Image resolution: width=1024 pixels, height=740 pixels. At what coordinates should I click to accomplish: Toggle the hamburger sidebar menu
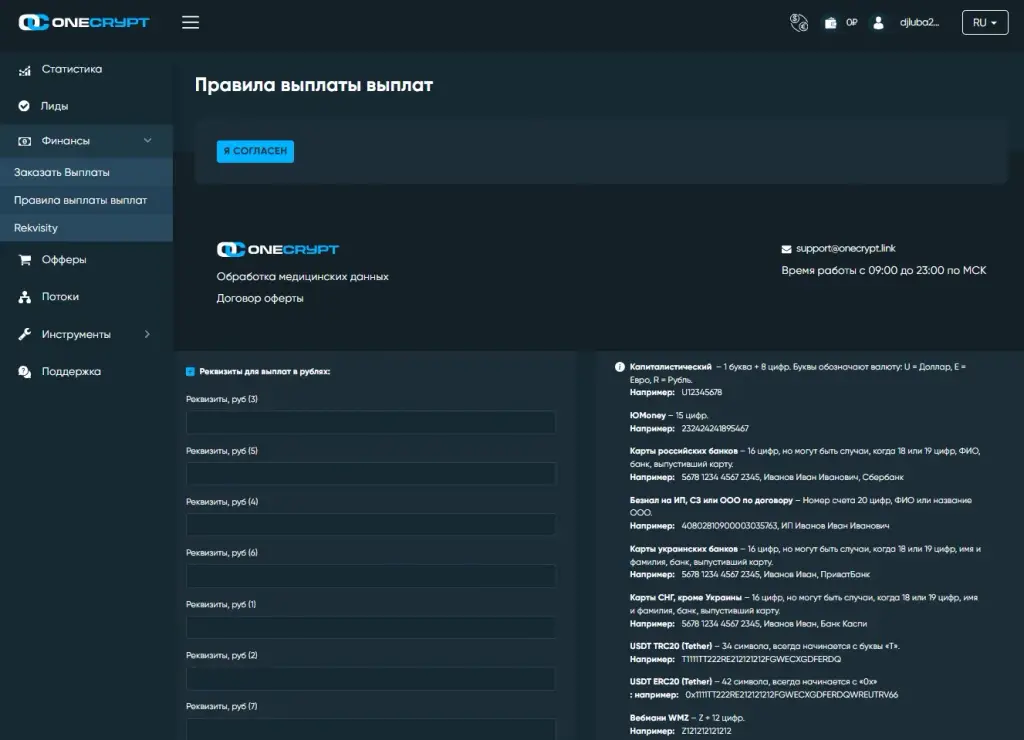[190, 22]
